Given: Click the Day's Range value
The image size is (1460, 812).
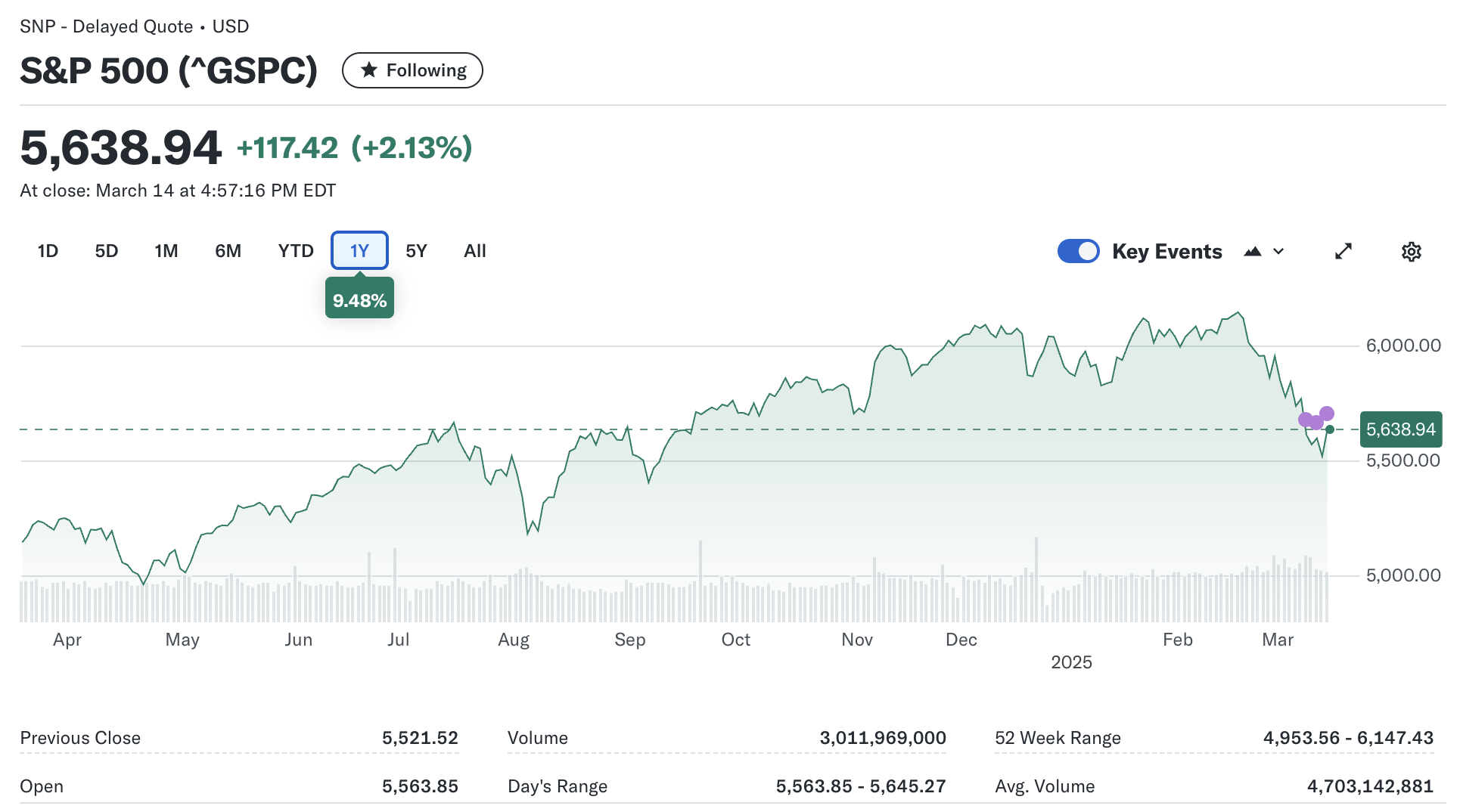Looking at the screenshot, I should pyautogui.click(x=861, y=786).
